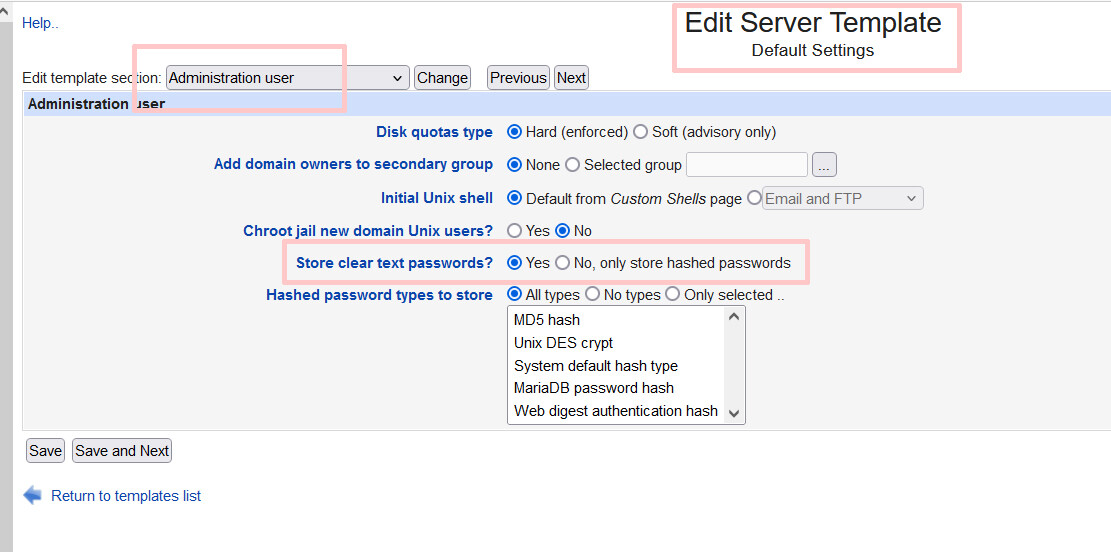The width and height of the screenshot is (1111, 552).
Task: Pick MariaDB password hash list entry
Action: coord(594,388)
